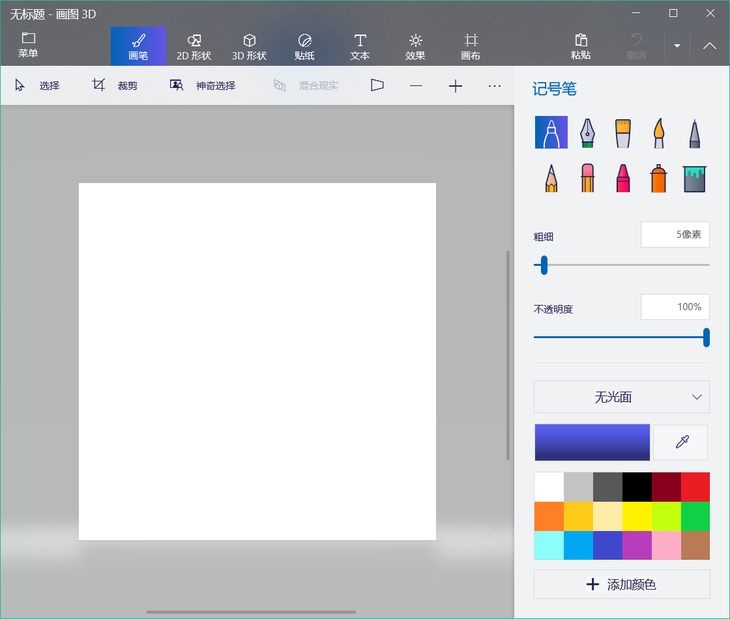The width and height of the screenshot is (730, 619).
Task: Click the 粗细 thickness value field
Action: [x=675, y=235]
